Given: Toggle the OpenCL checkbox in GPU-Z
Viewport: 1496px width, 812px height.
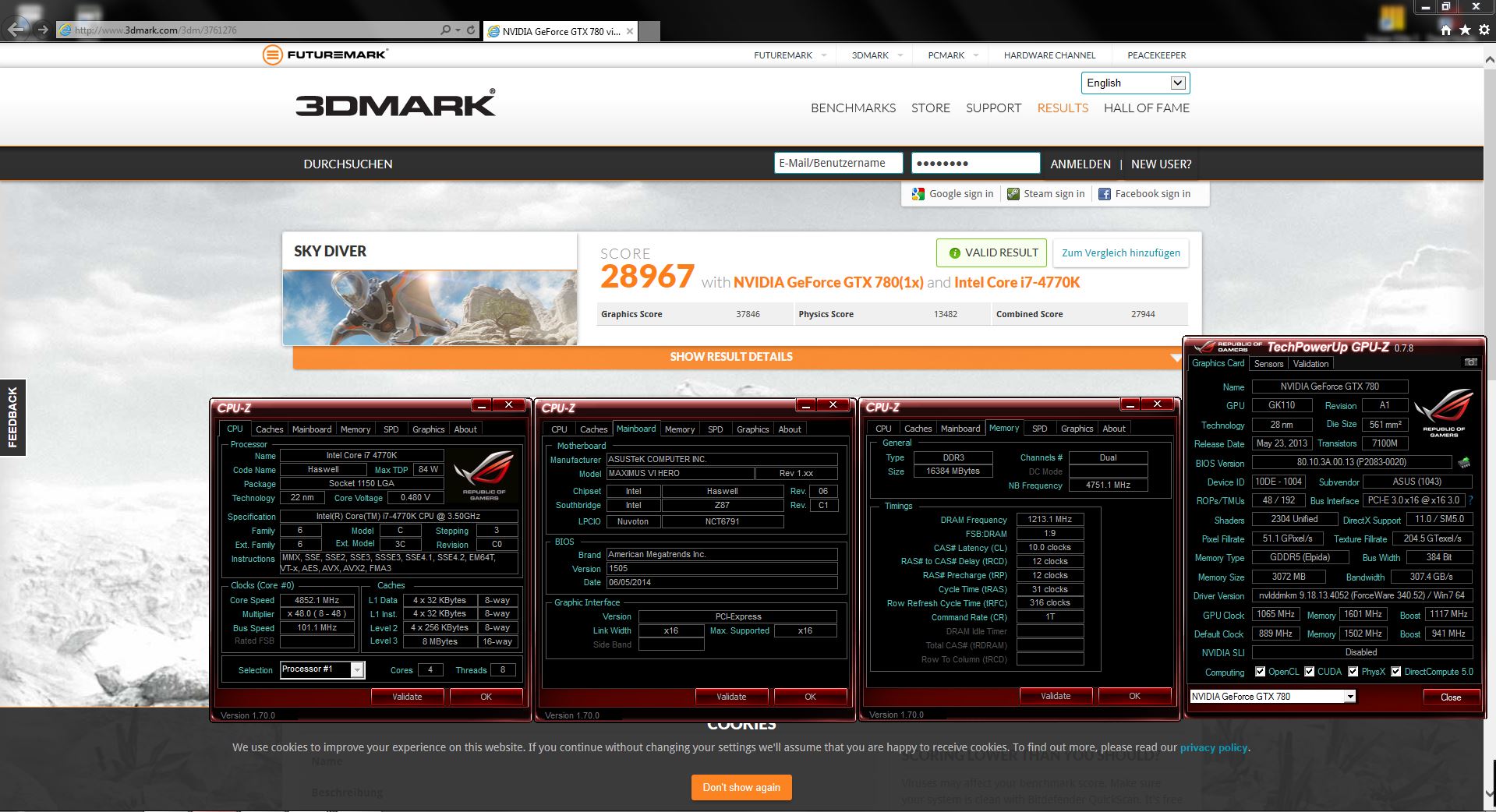Looking at the screenshot, I should [1260, 671].
